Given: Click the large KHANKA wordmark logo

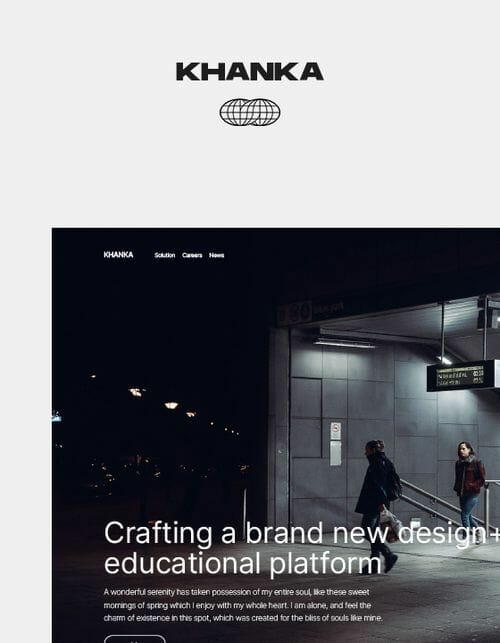Looking at the screenshot, I should 250,71.
